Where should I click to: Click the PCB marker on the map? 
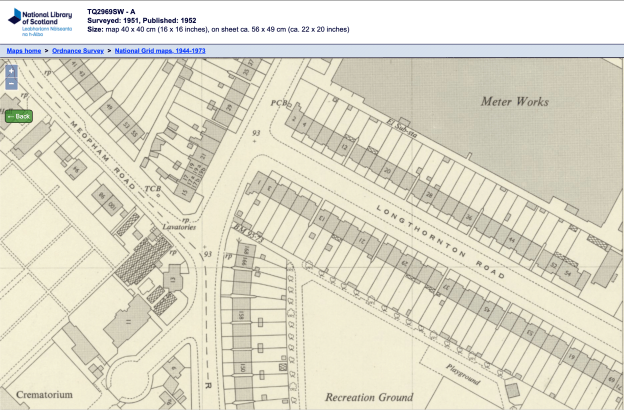coord(279,103)
